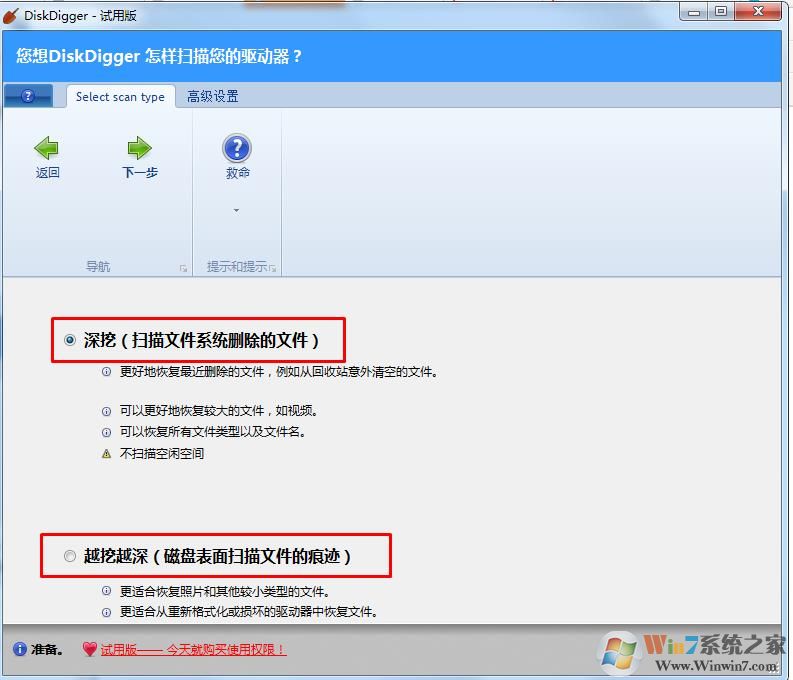Select the 越挖越深 scan radio option
The width and height of the screenshot is (793, 680).
coord(70,556)
